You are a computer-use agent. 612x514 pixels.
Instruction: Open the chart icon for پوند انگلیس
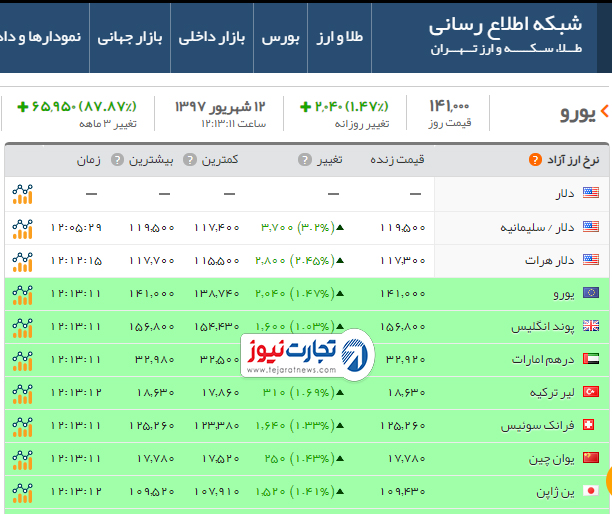(x=22, y=327)
